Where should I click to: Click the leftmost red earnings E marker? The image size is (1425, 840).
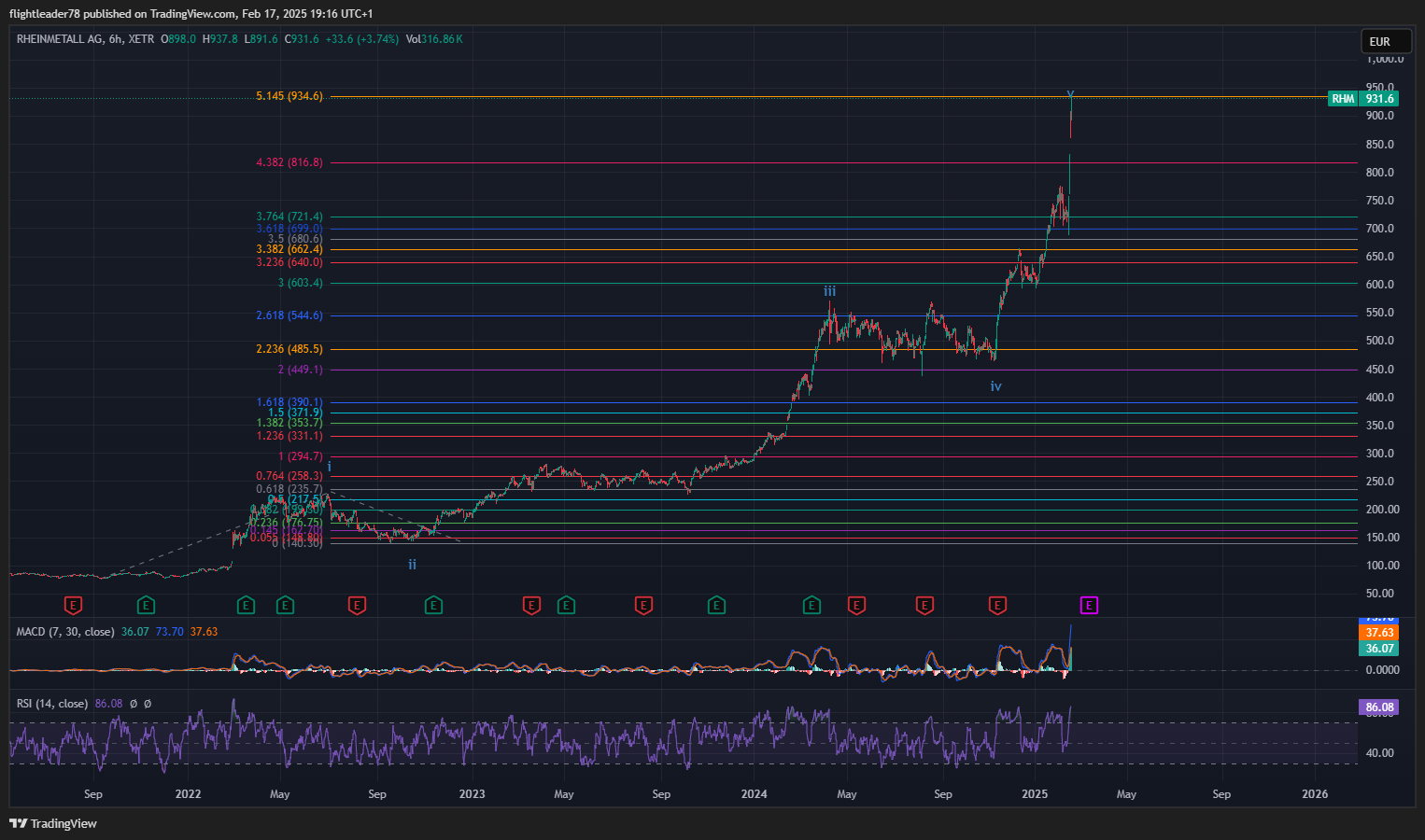pyautogui.click(x=73, y=606)
